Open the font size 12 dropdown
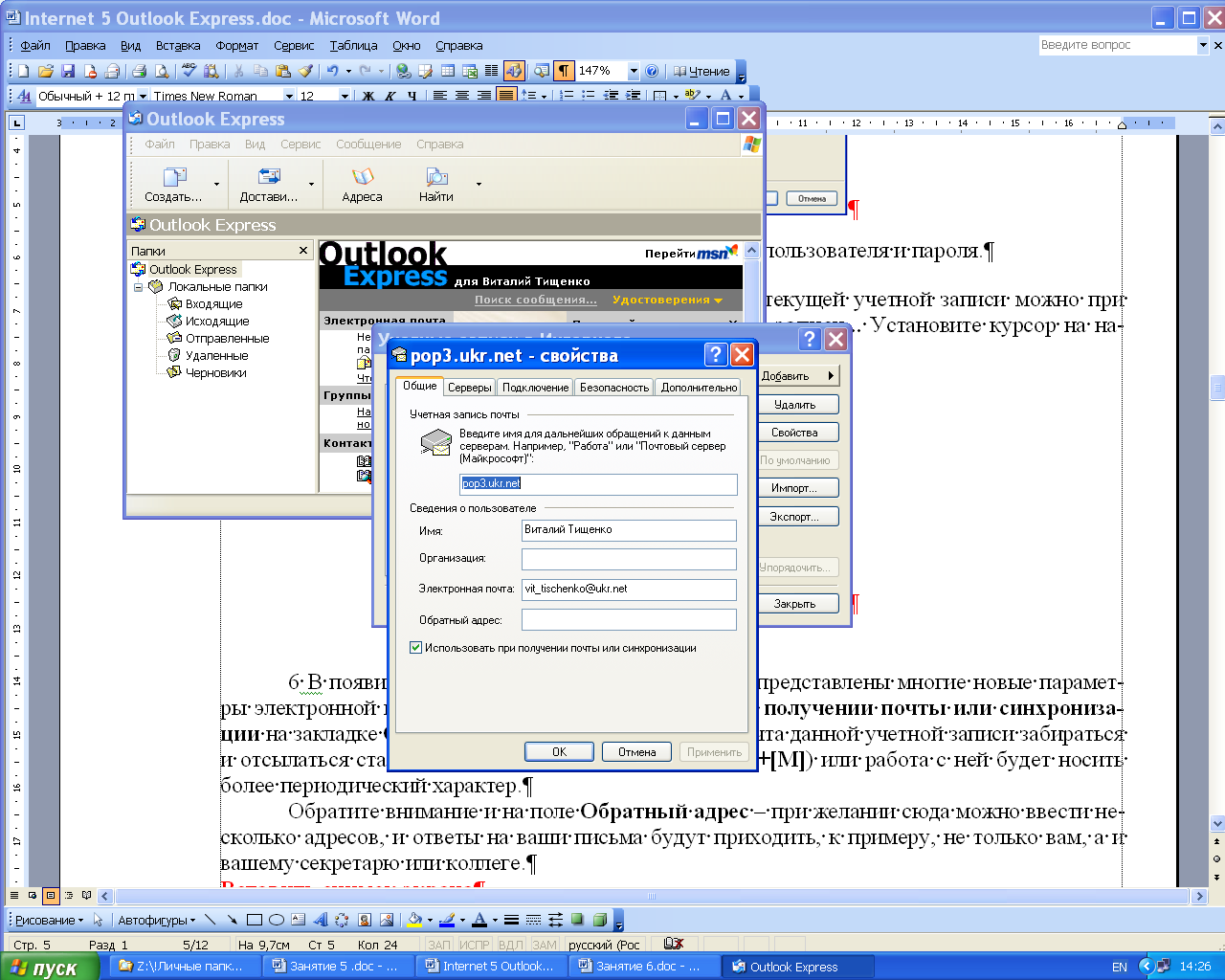 (x=345, y=96)
